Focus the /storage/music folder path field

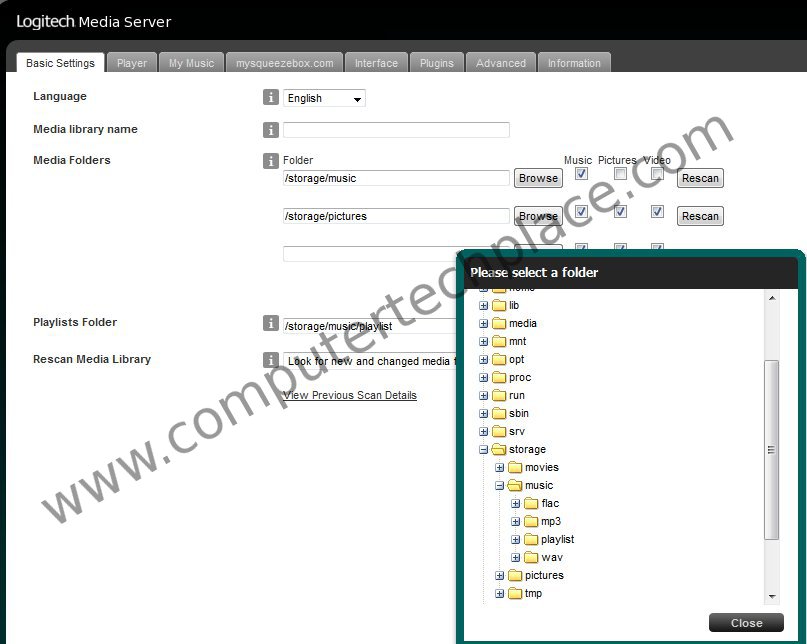point(396,178)
